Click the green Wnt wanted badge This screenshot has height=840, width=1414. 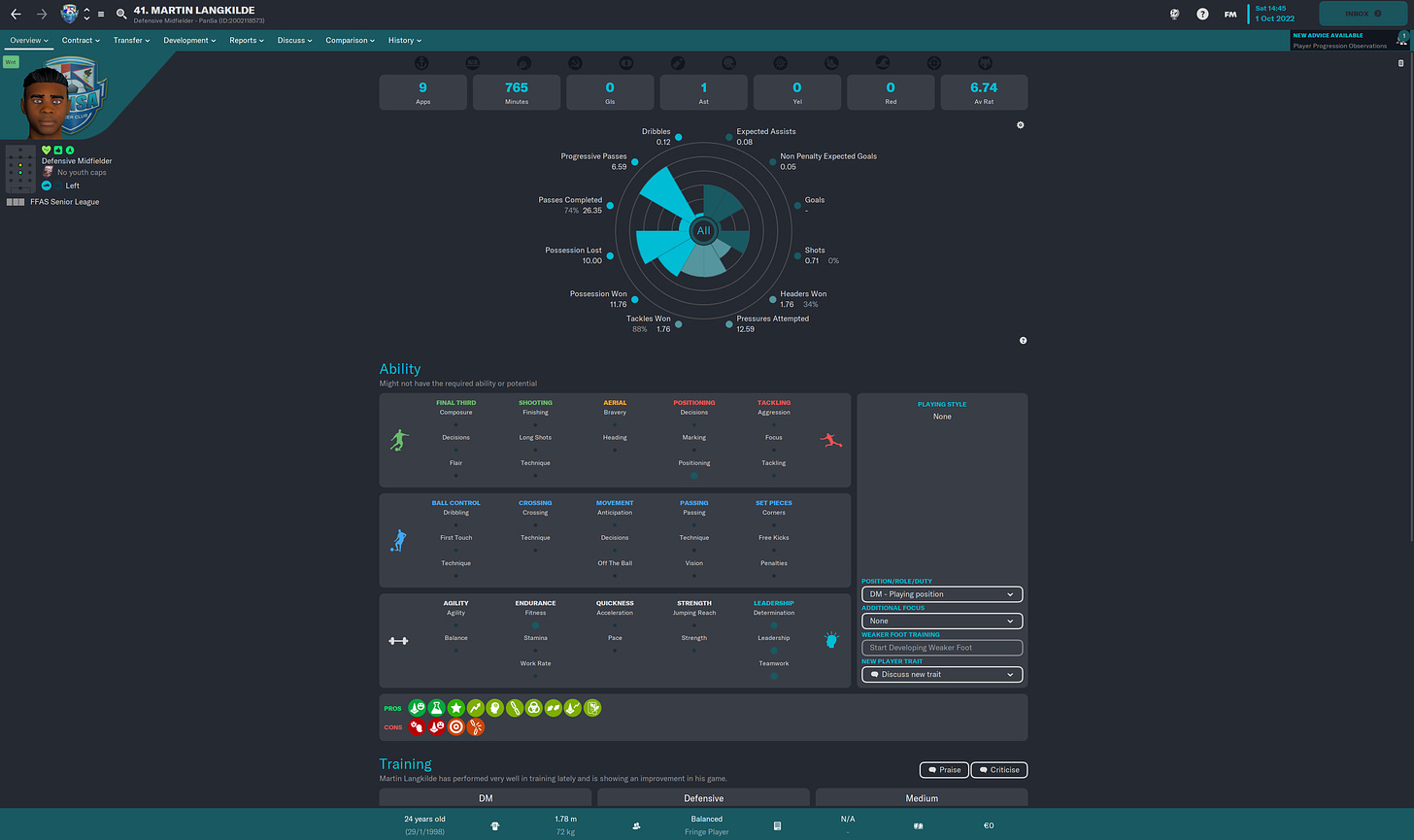11,62
